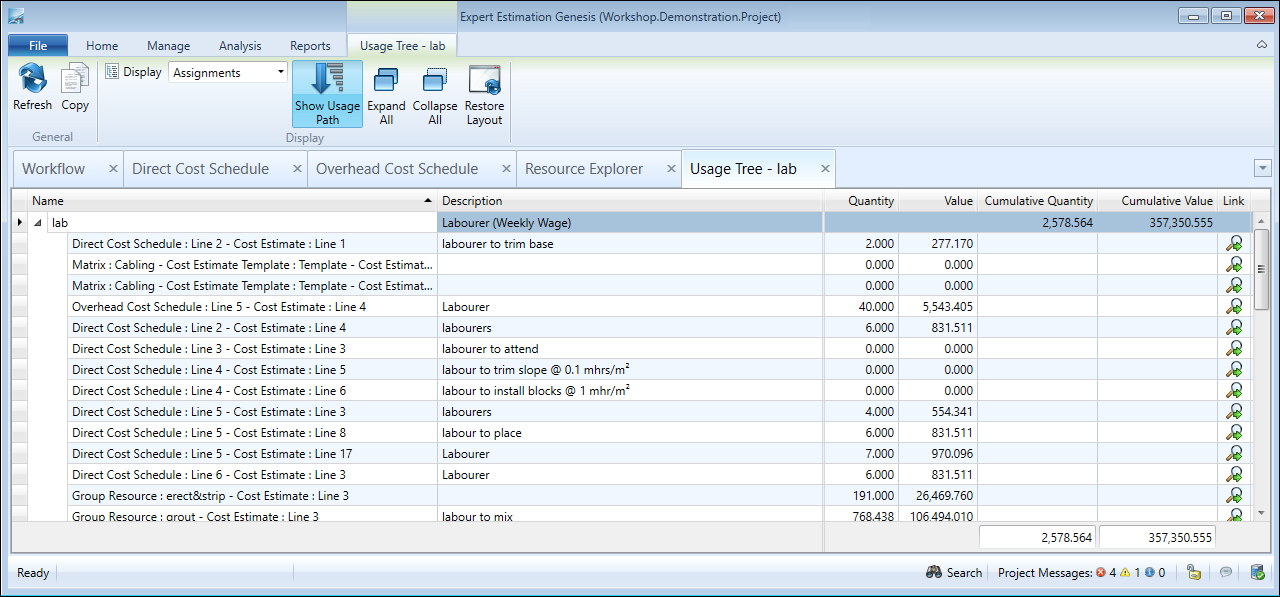
Task: Open the tab list dropdown arrow
Action: [1262, 168]
